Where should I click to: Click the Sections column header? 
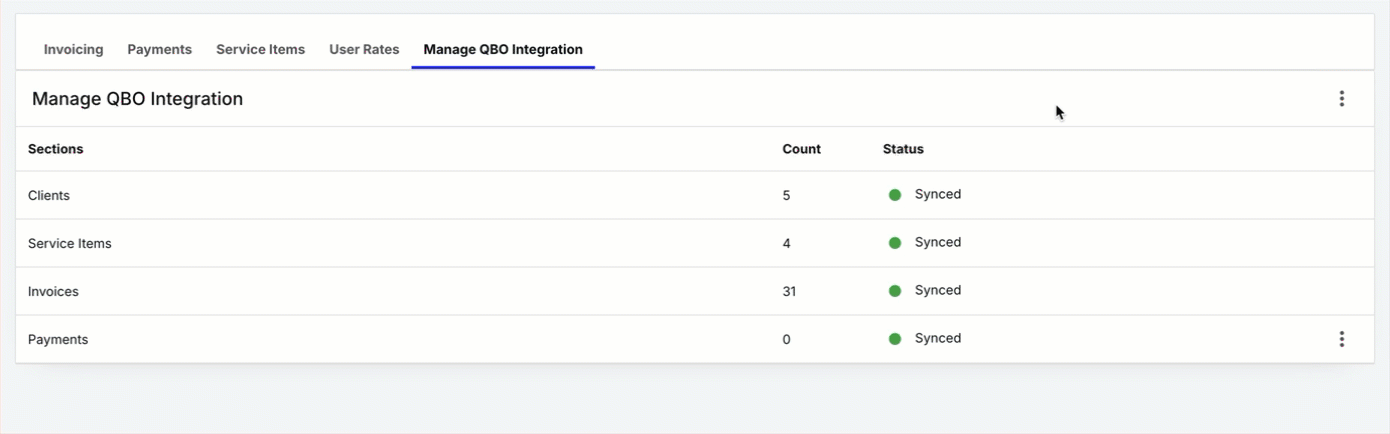tap(56, 149)
